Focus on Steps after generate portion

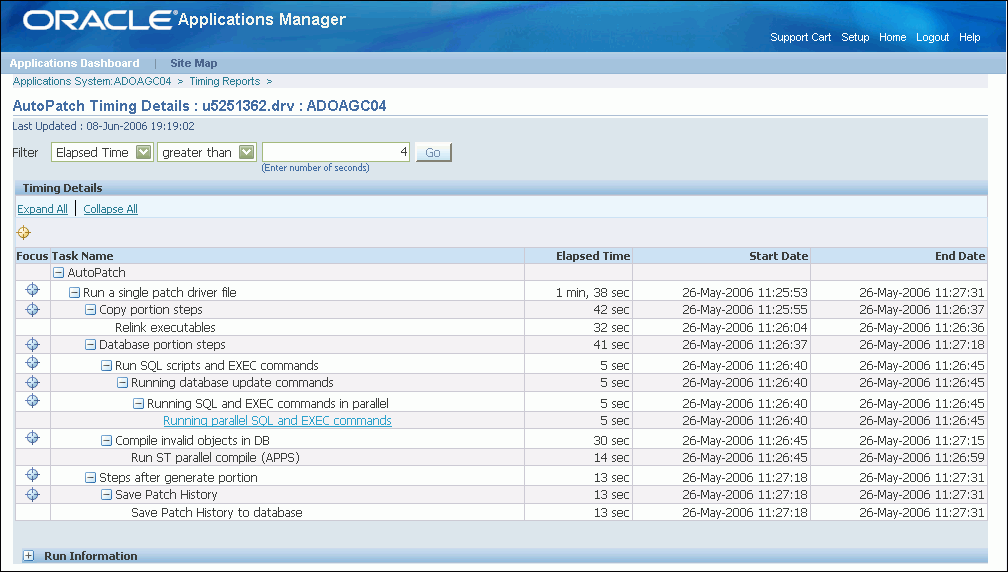point(33,475)
